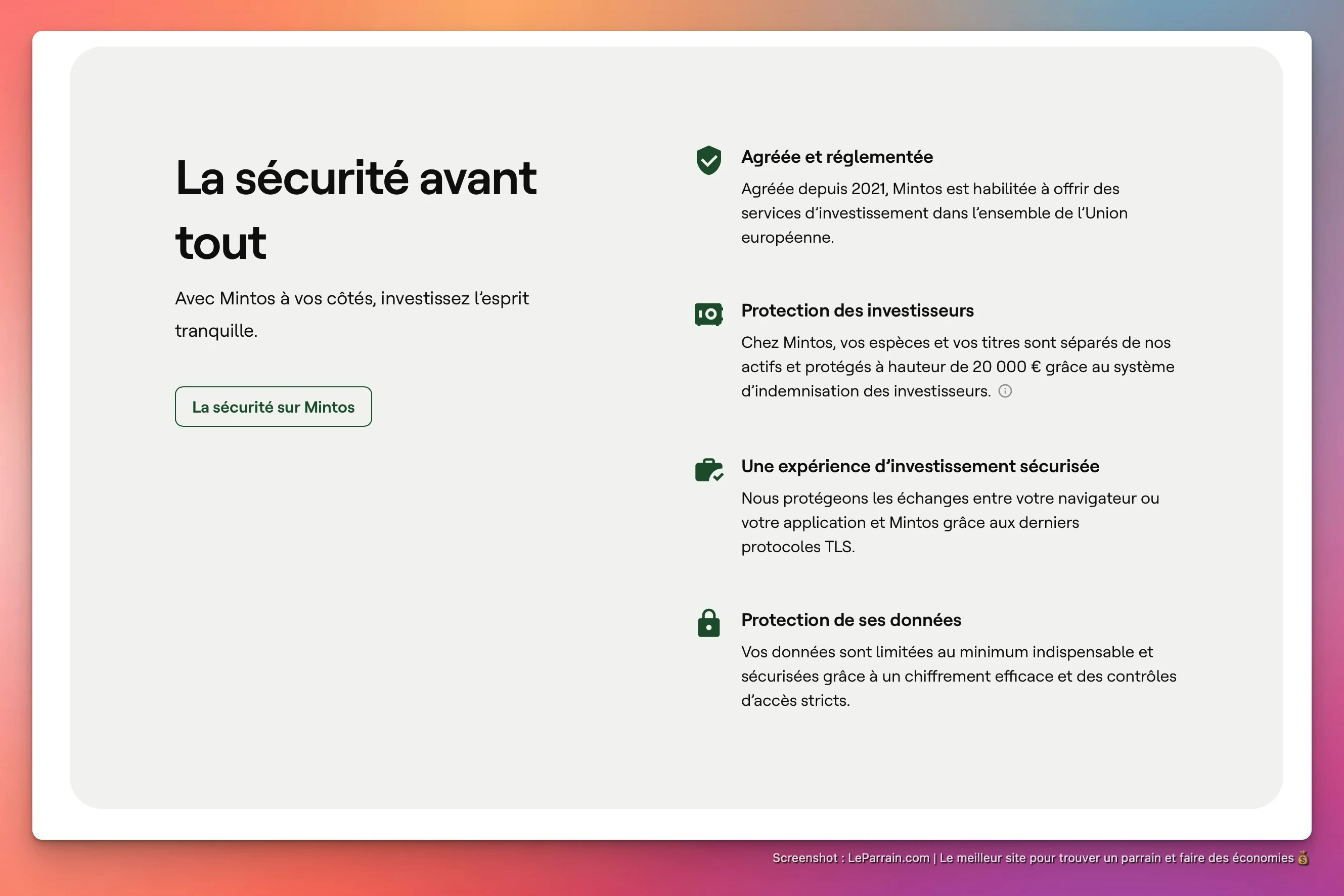Click the Protection des investisseurs heading
The image size is (1344, 896).
[x=857, y=310]
